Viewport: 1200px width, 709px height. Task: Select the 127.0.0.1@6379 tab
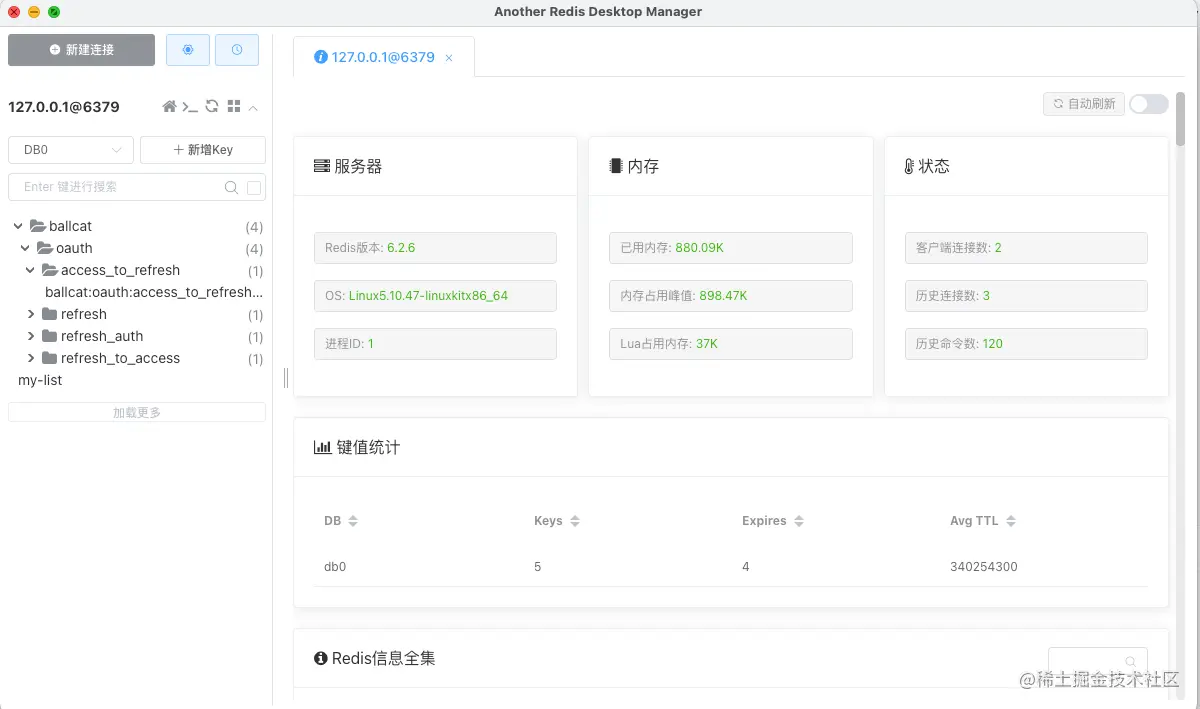[383, 57]
